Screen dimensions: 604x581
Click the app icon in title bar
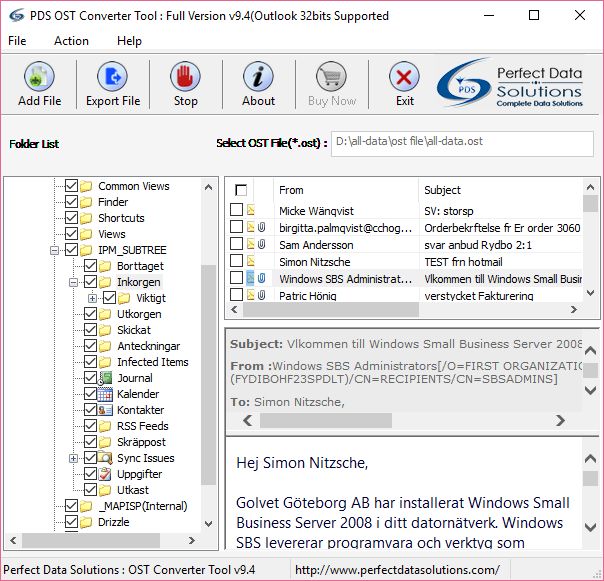click(17, 15)
